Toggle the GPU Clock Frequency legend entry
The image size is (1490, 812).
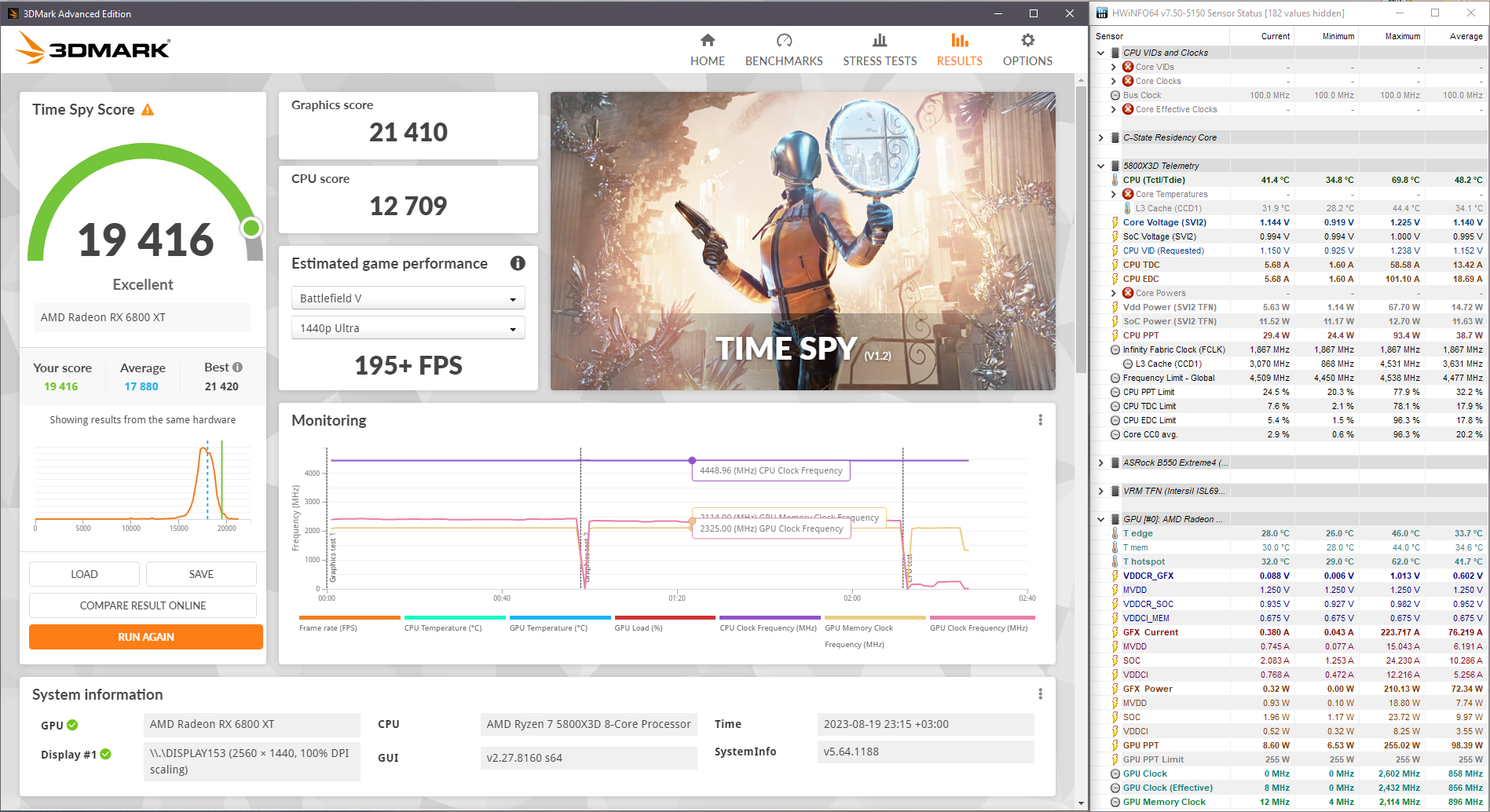click(x=980, y=624)
